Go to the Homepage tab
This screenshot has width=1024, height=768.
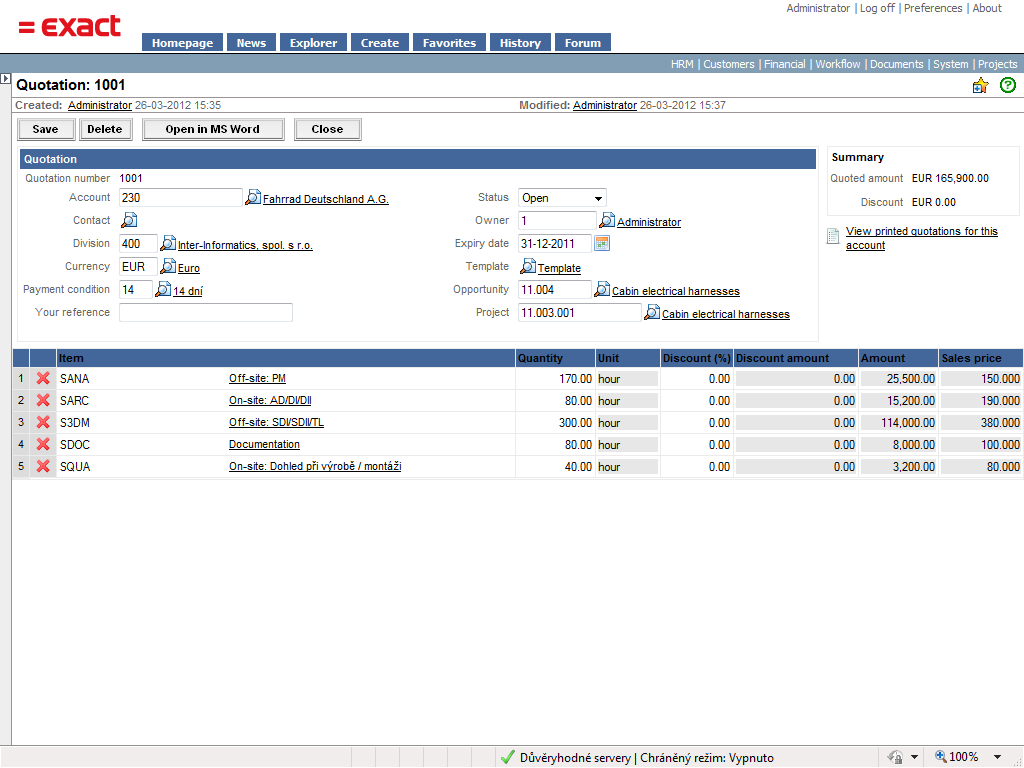[x=182, y=42]
